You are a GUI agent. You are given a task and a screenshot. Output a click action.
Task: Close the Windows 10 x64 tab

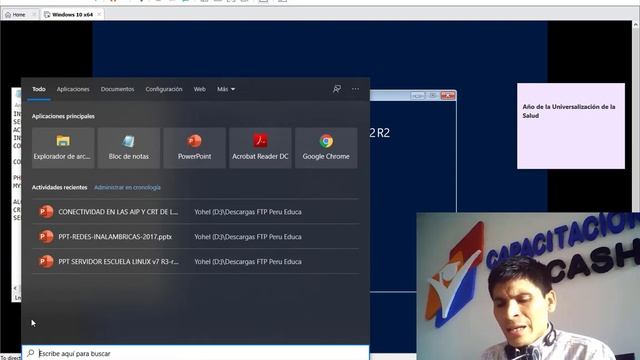[99, 14]
